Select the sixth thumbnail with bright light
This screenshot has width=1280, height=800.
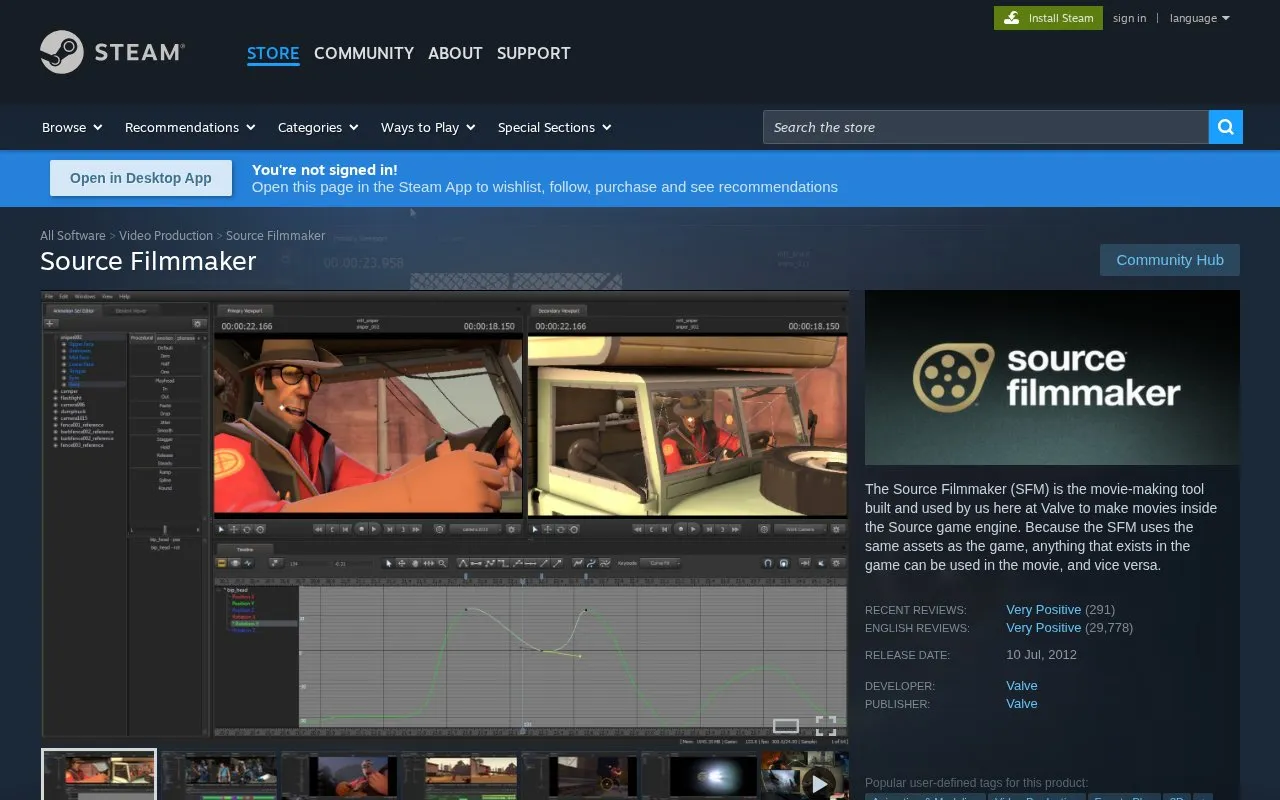(x=699, y=776)
